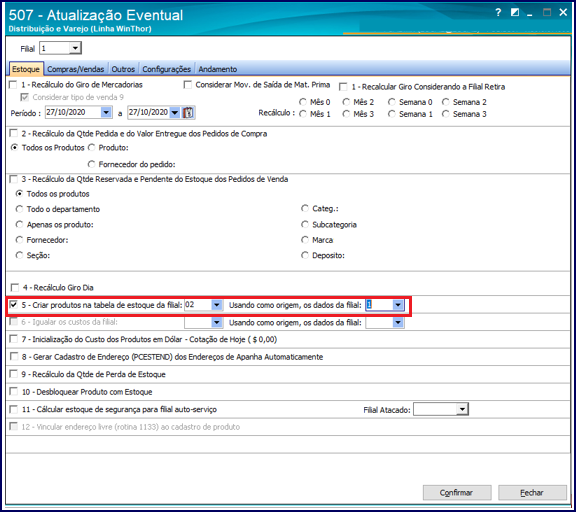Viewport: 576px width, 512px height.
Task: Expand option 6 origin filial dropdown
Action: (398, 322)
